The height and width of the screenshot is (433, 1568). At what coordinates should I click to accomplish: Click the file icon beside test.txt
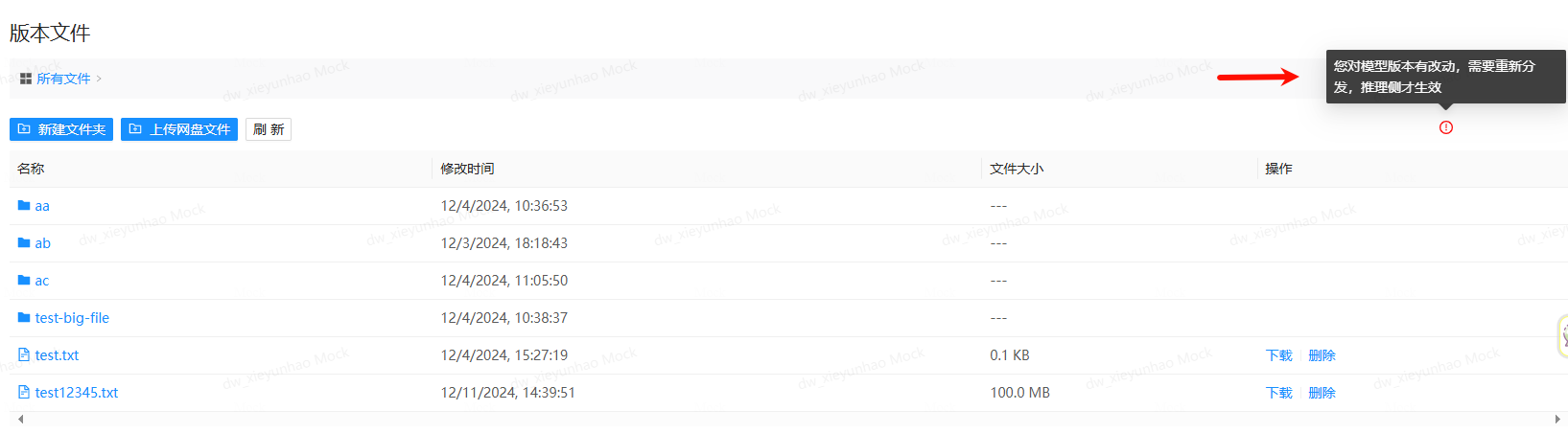(24, 355)
